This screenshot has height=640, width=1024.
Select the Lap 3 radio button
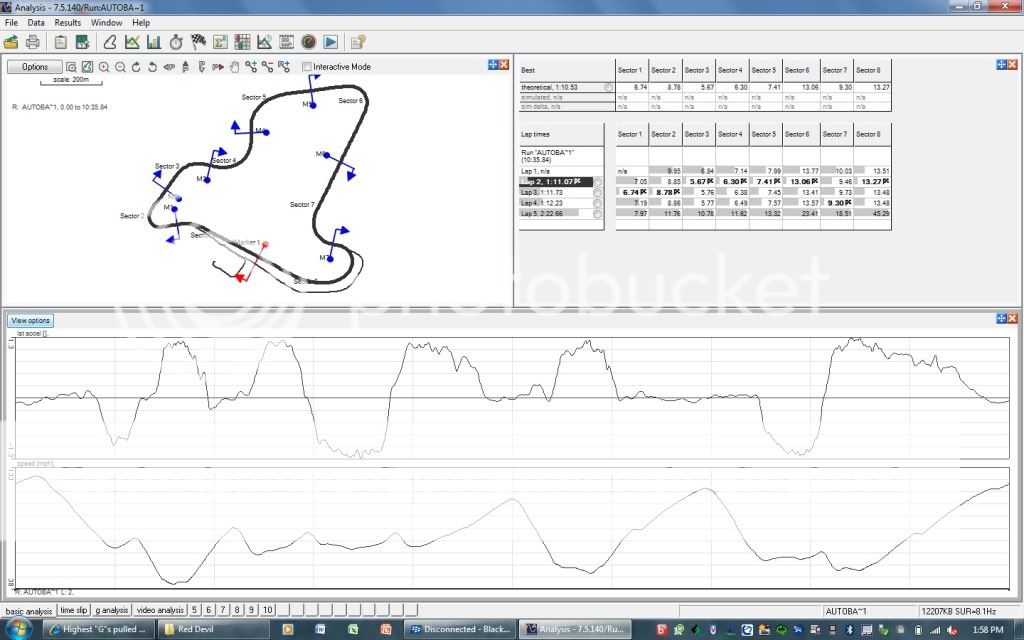tap(597, 192)
